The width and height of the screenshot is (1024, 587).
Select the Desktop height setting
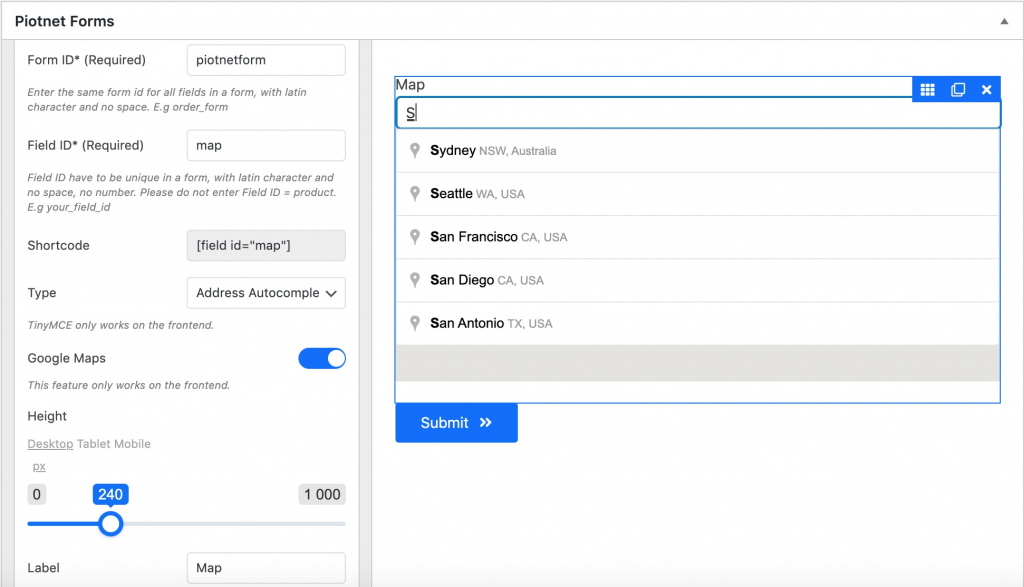tap(50, 443)
